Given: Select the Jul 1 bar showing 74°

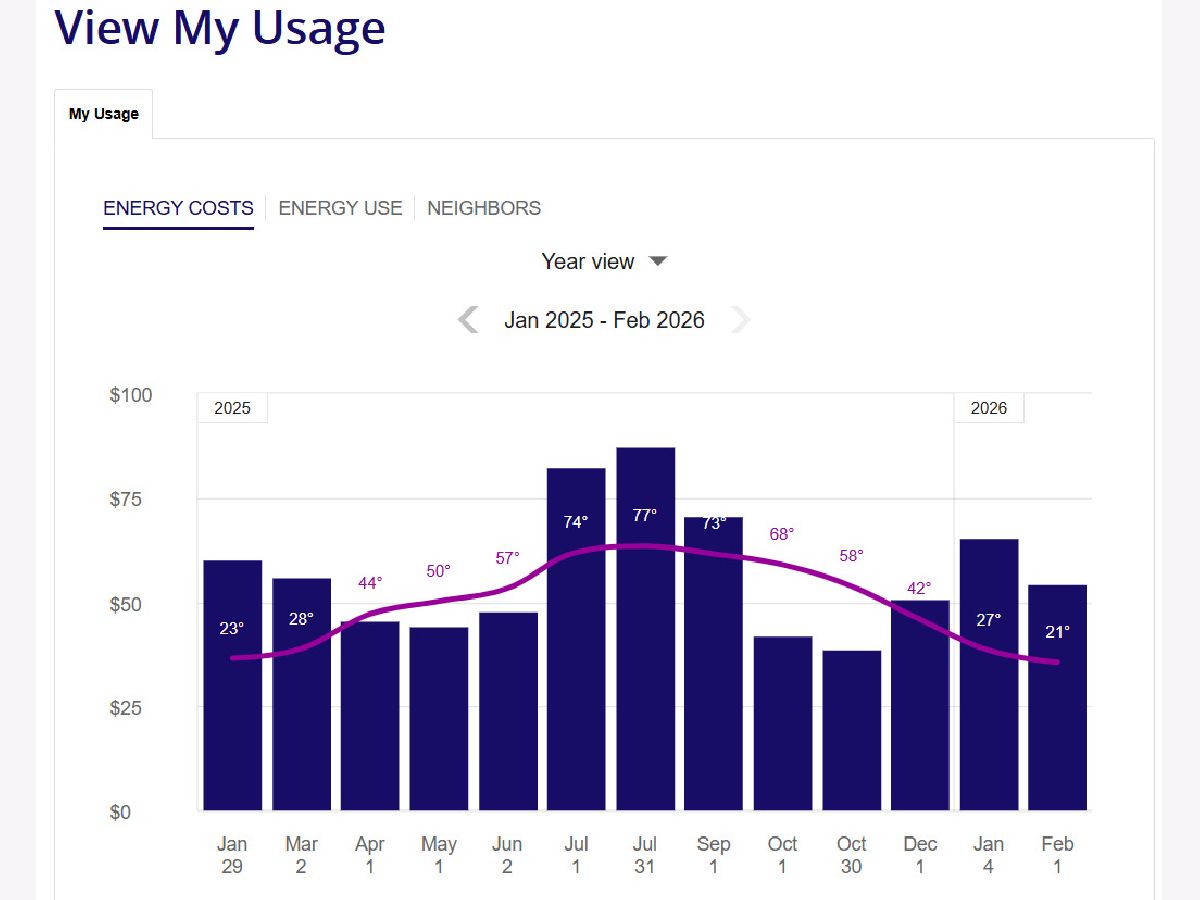Looking at the screenshot, I should pos(576,680).
